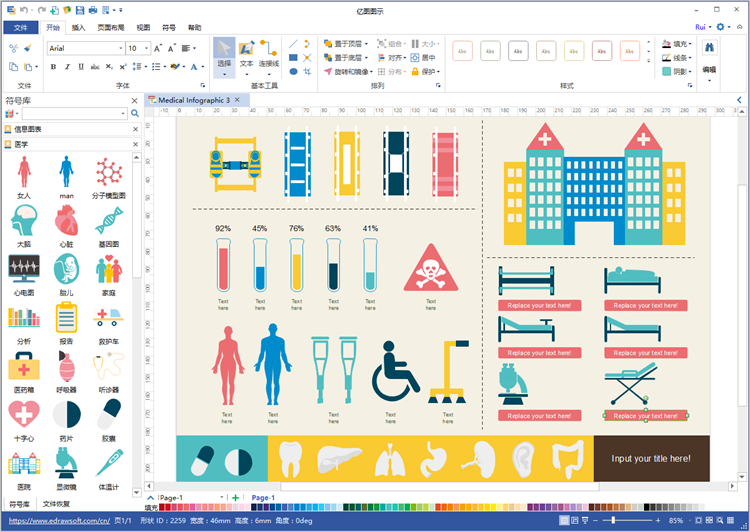750x532 pixels.
Task: Click the undo arrow
Action: pyautogui.click(x=24, y=10)
